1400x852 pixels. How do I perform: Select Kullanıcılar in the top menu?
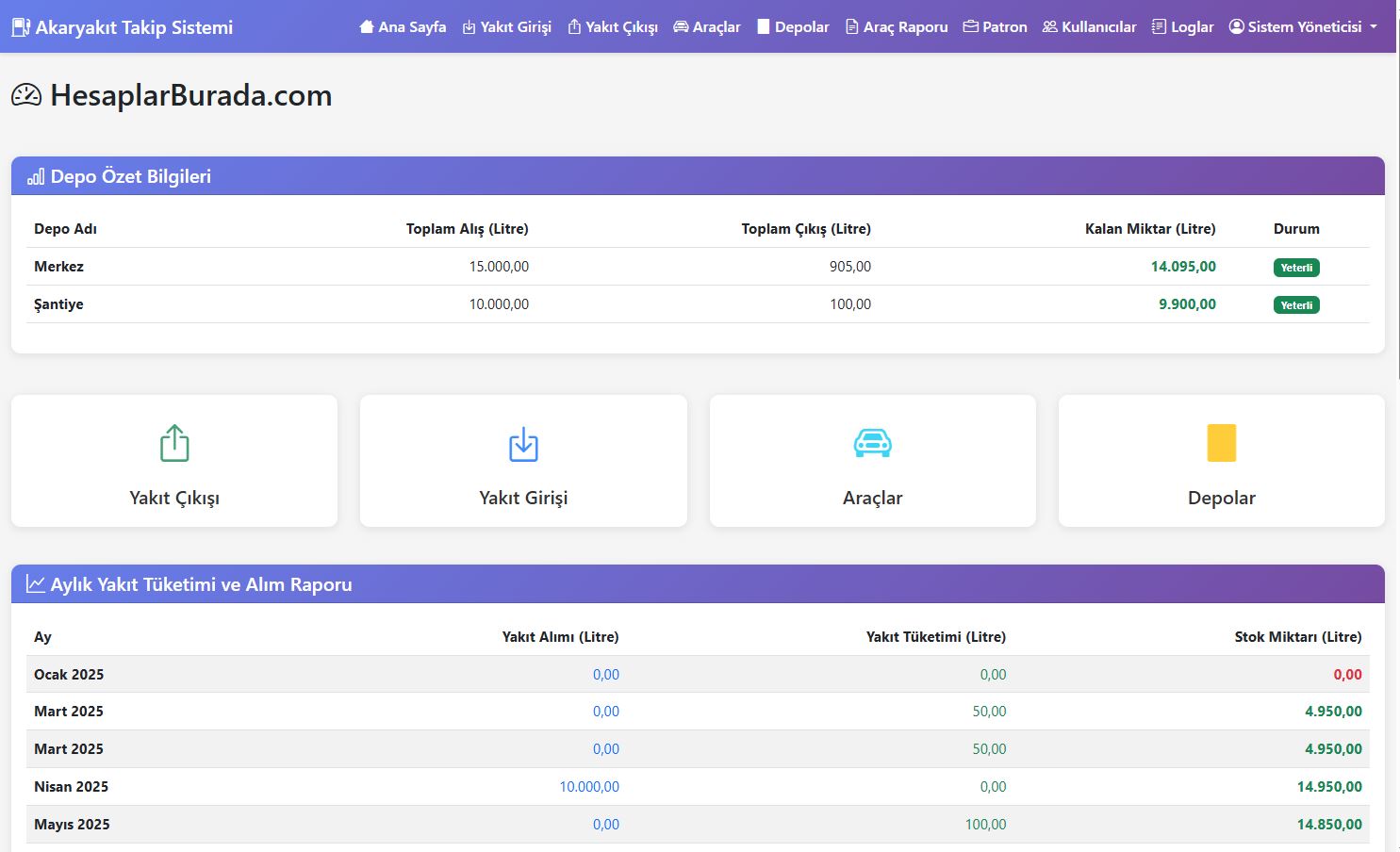(x=1089, y=27)
